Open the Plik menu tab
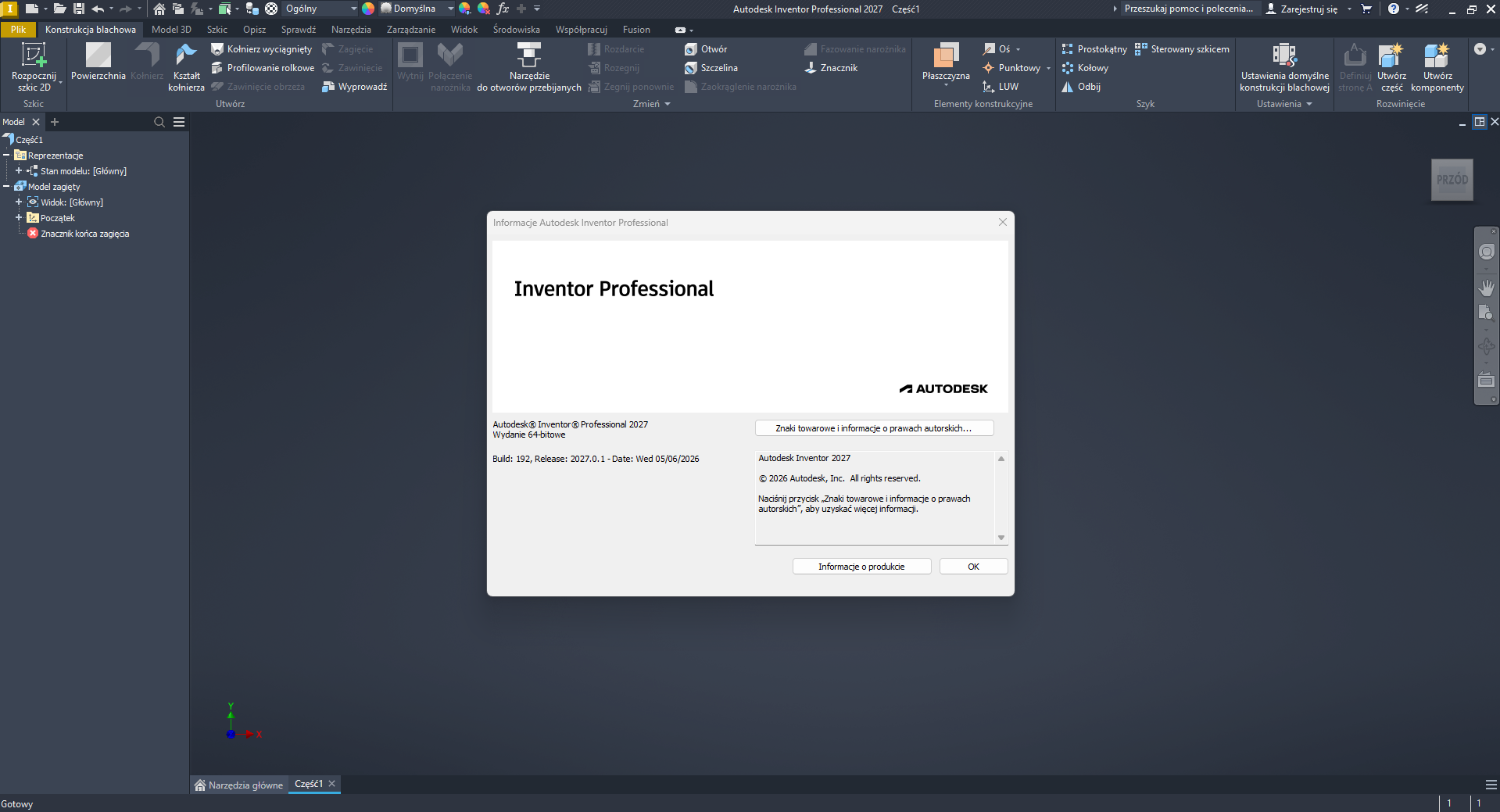1500x812 pixels. (18, 30)
